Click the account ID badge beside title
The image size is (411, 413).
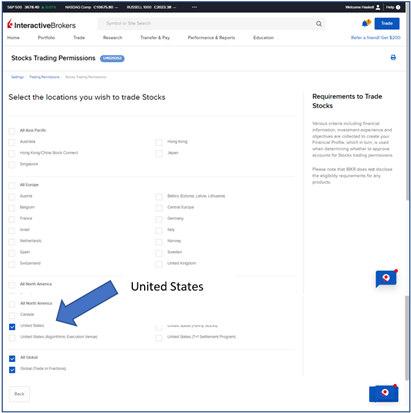(112, 59)
